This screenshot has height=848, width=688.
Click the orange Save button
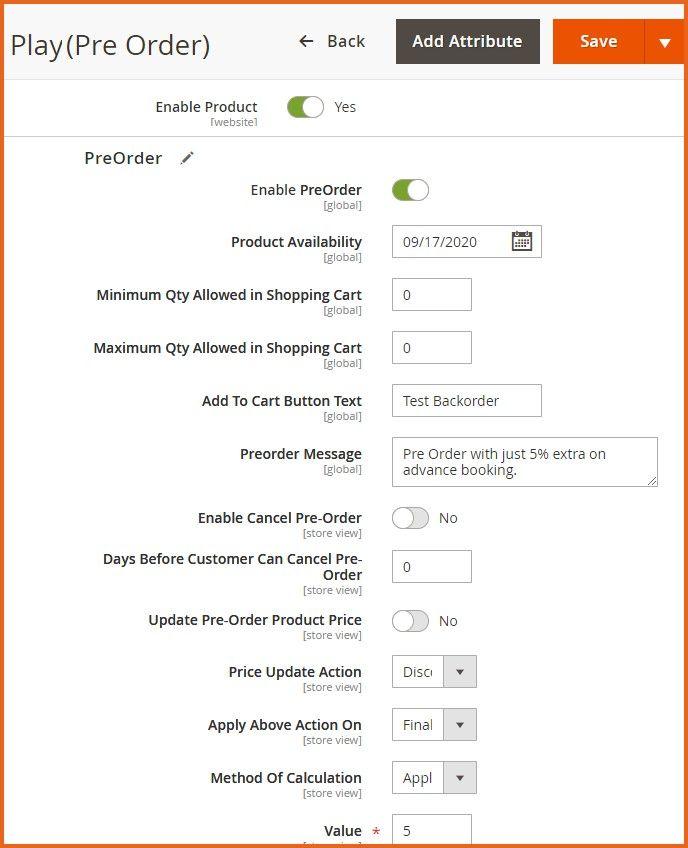tap(598, 42)
